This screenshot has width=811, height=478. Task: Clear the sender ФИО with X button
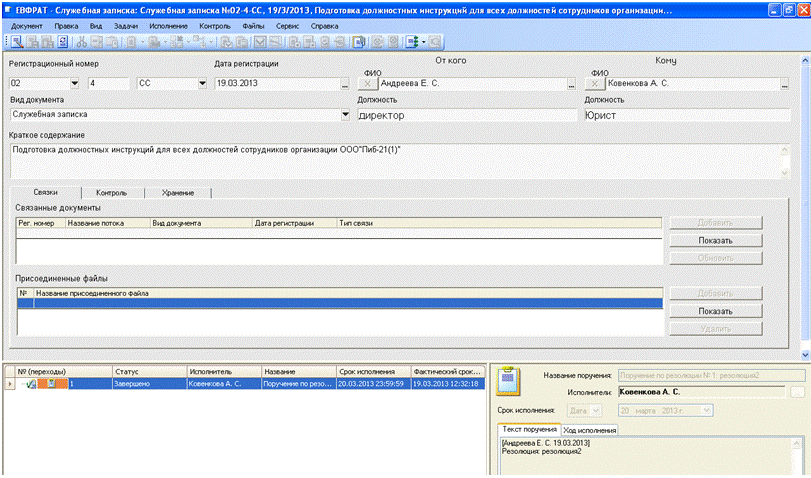(366, 84)
